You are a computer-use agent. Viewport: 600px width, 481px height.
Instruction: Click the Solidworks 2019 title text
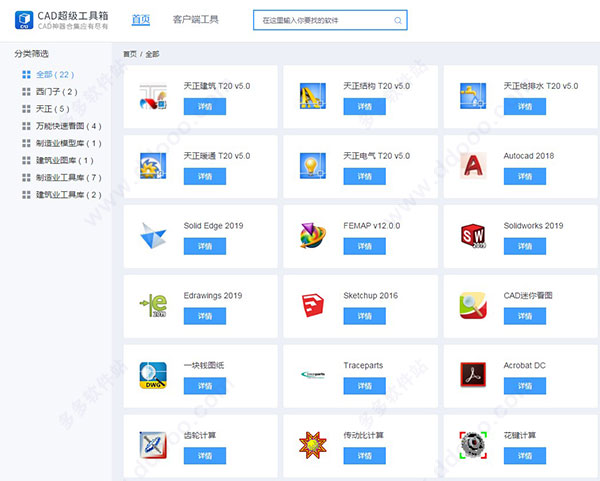coord(533,226)
